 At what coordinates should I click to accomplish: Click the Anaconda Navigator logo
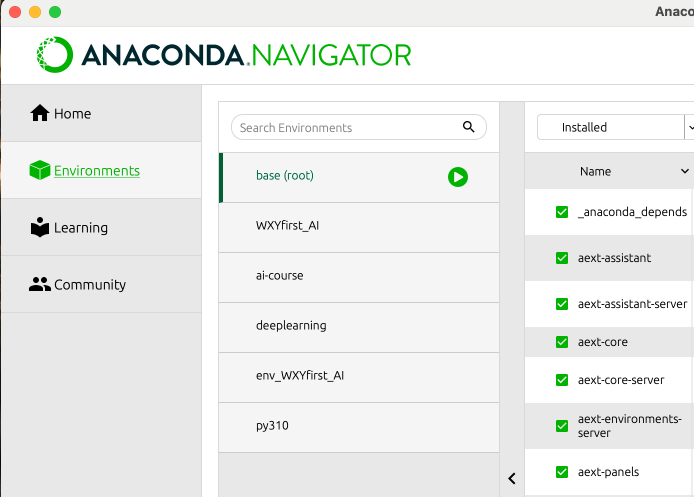pyautogui.click(x=224, y=55)
